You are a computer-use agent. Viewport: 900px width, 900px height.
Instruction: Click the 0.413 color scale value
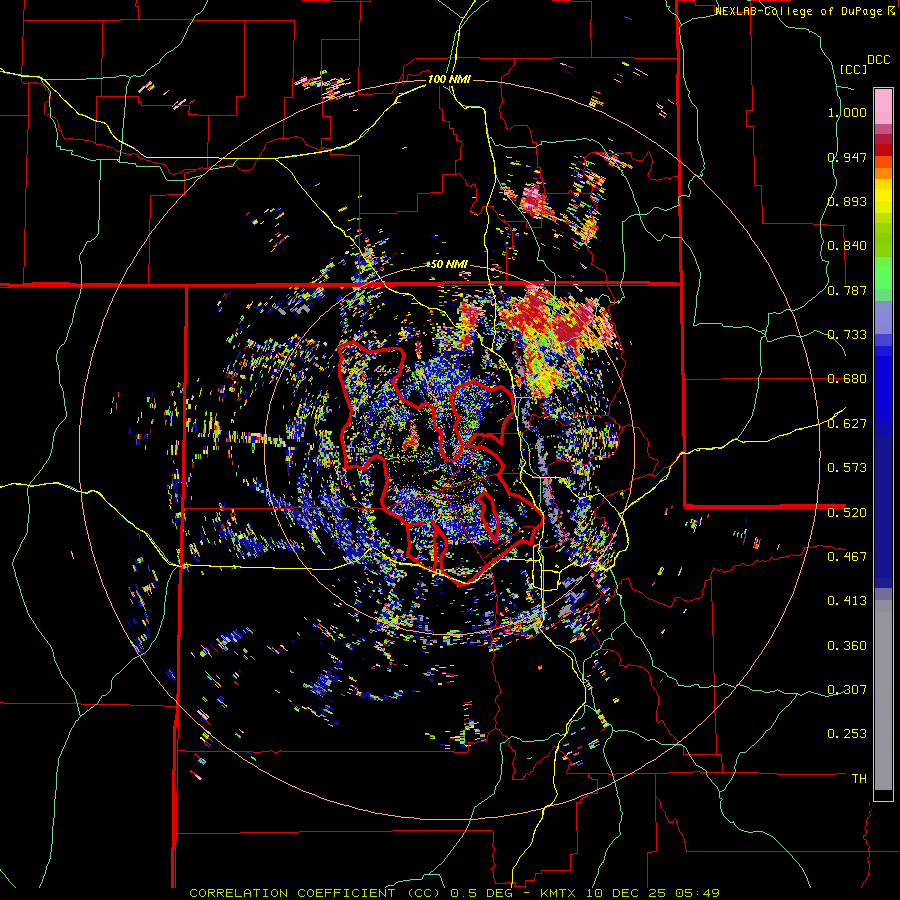[x=847, y=601]
